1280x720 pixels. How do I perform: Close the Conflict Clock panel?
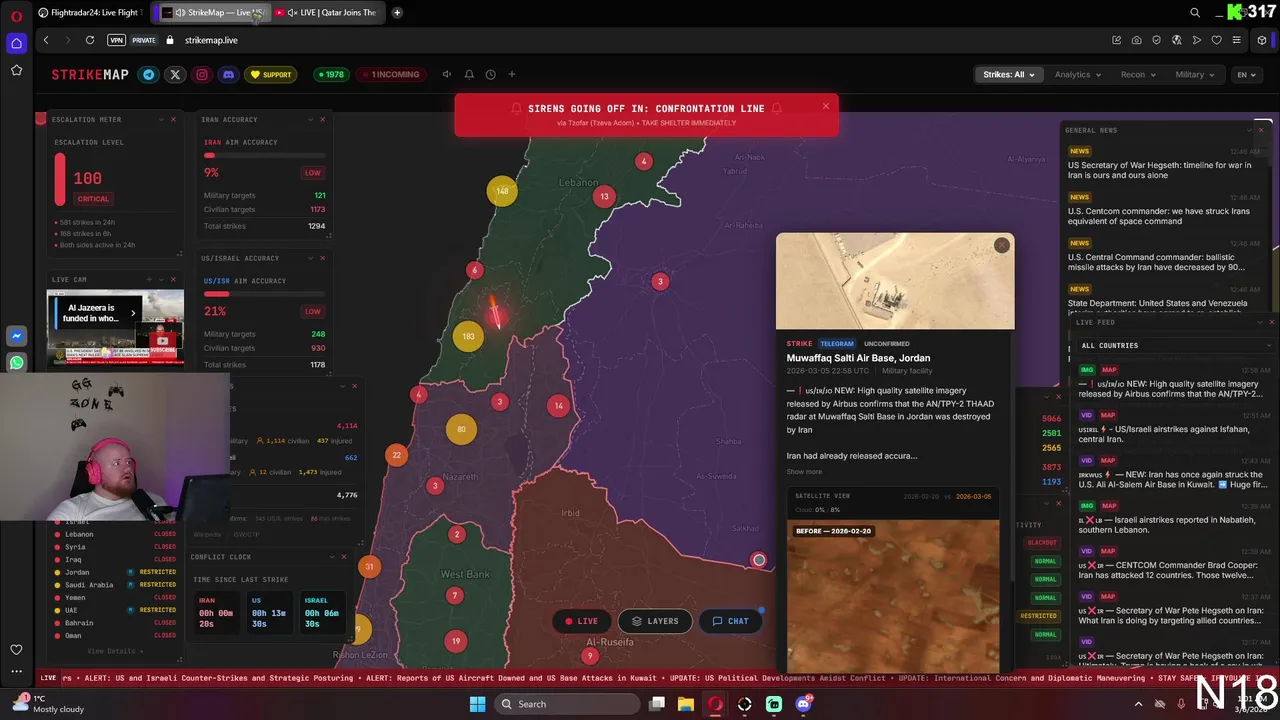(343, 557)
